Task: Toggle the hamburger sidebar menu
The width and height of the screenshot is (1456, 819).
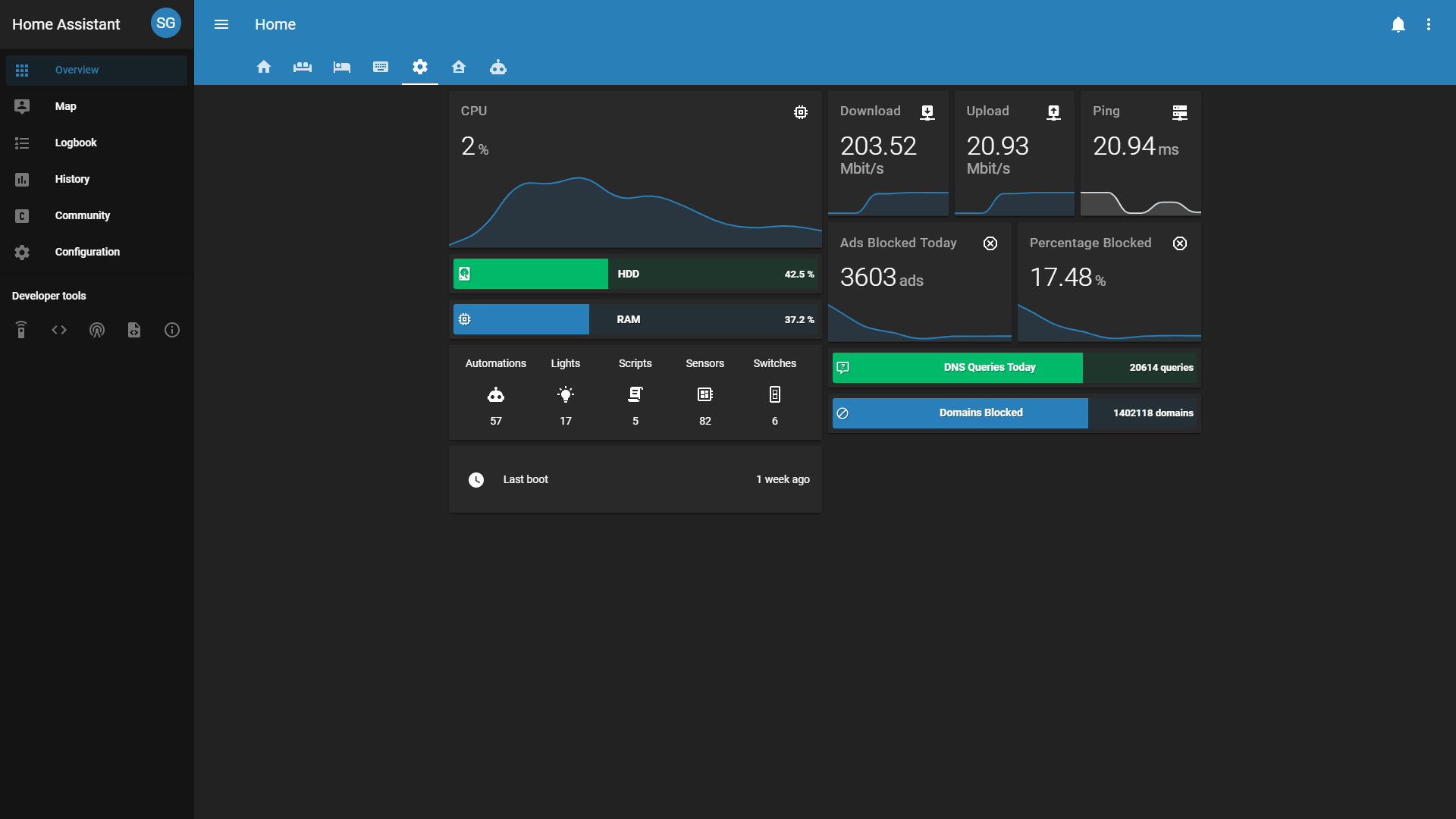Action: [221, 24]
